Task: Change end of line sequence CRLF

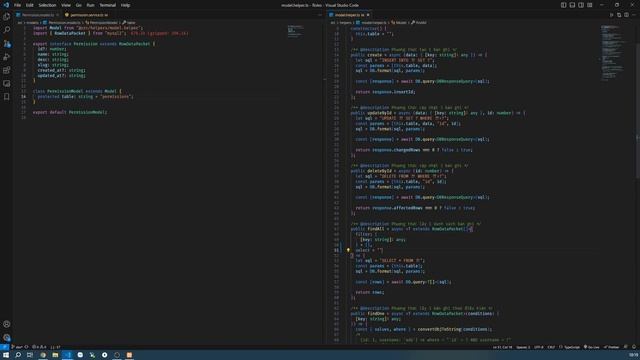Action: point(551,347)
